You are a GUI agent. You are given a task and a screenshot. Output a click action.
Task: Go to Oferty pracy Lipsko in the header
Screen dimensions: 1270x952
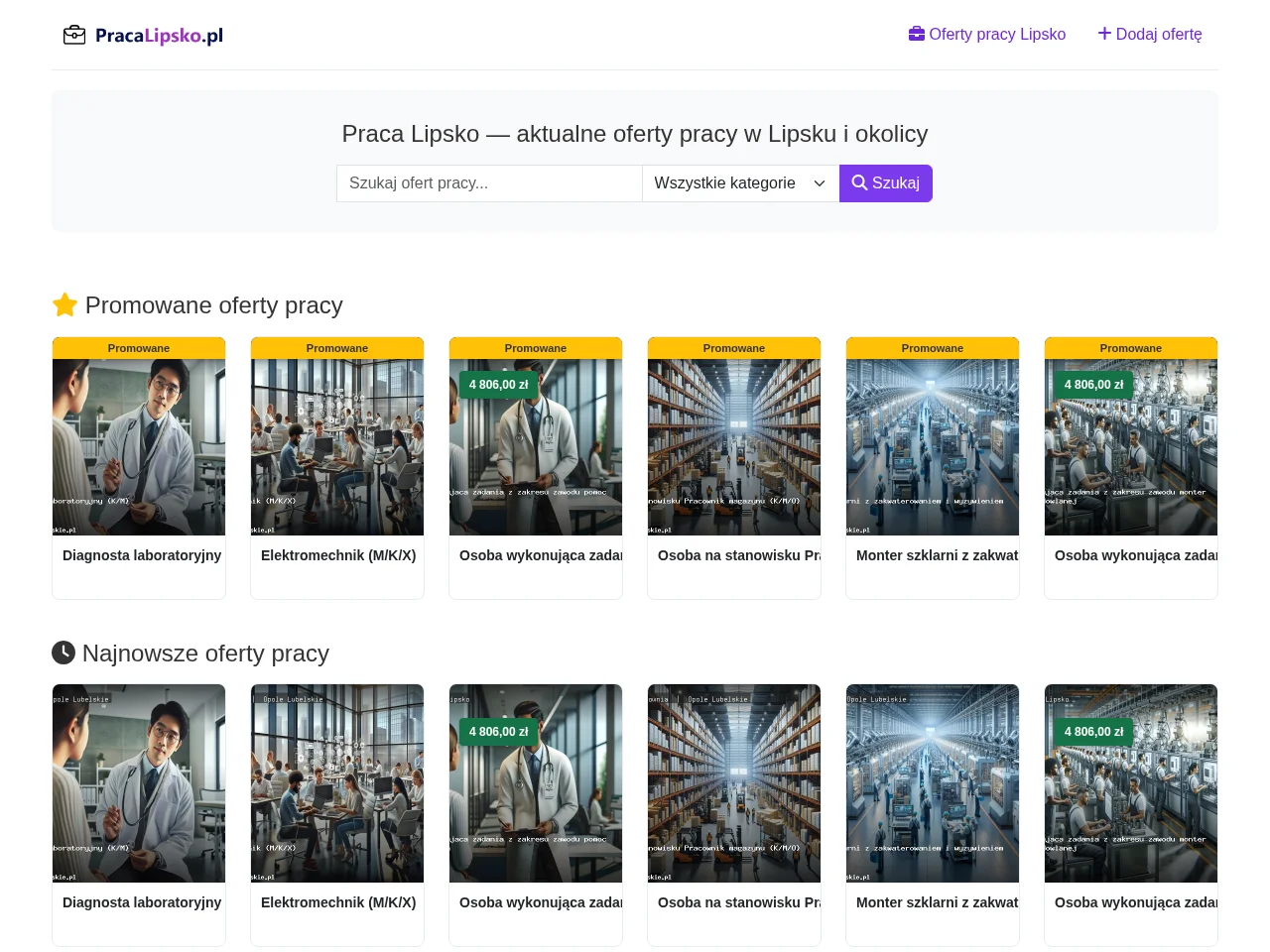[x=987, y=35]
